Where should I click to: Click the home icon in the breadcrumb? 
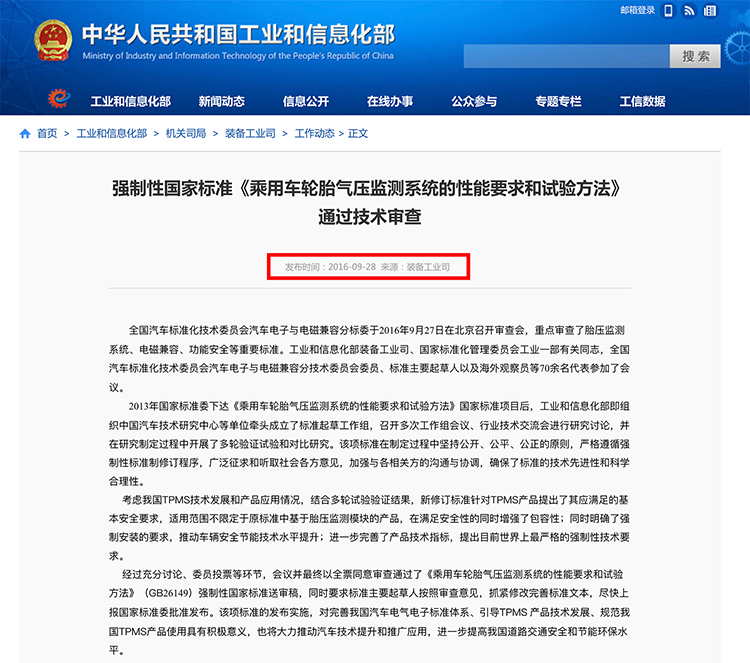coord(25,133)
